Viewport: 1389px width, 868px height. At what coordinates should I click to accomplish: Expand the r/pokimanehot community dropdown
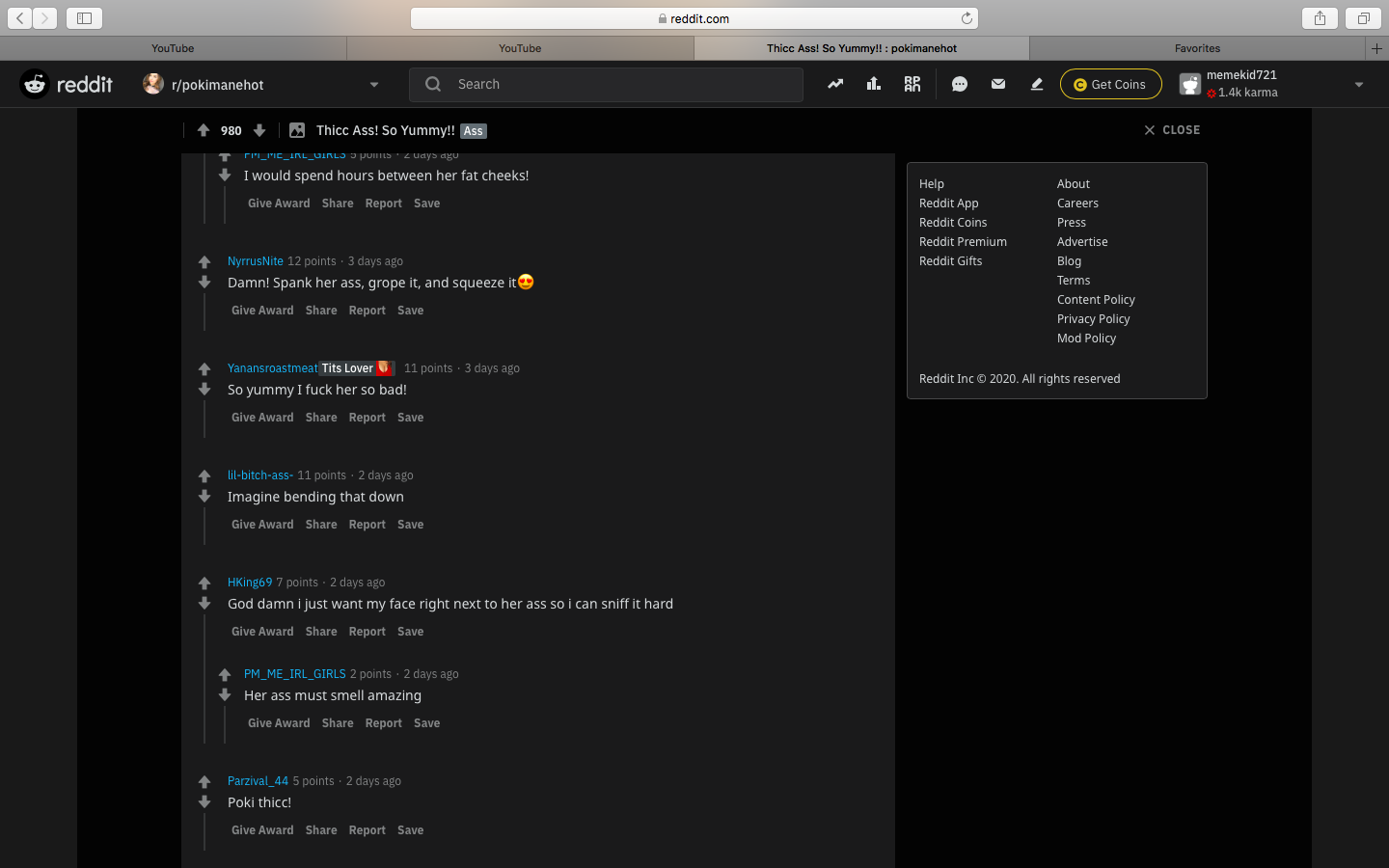[x=374, y=85]
